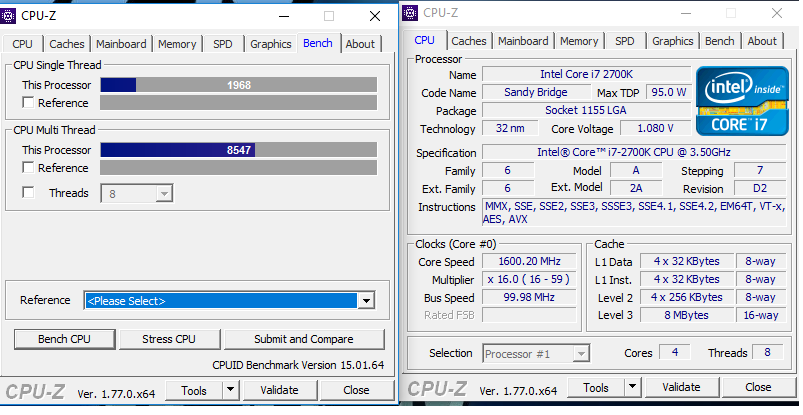Open About tab in left window
This screenshot has height=415, width=803.
point(360,44)
